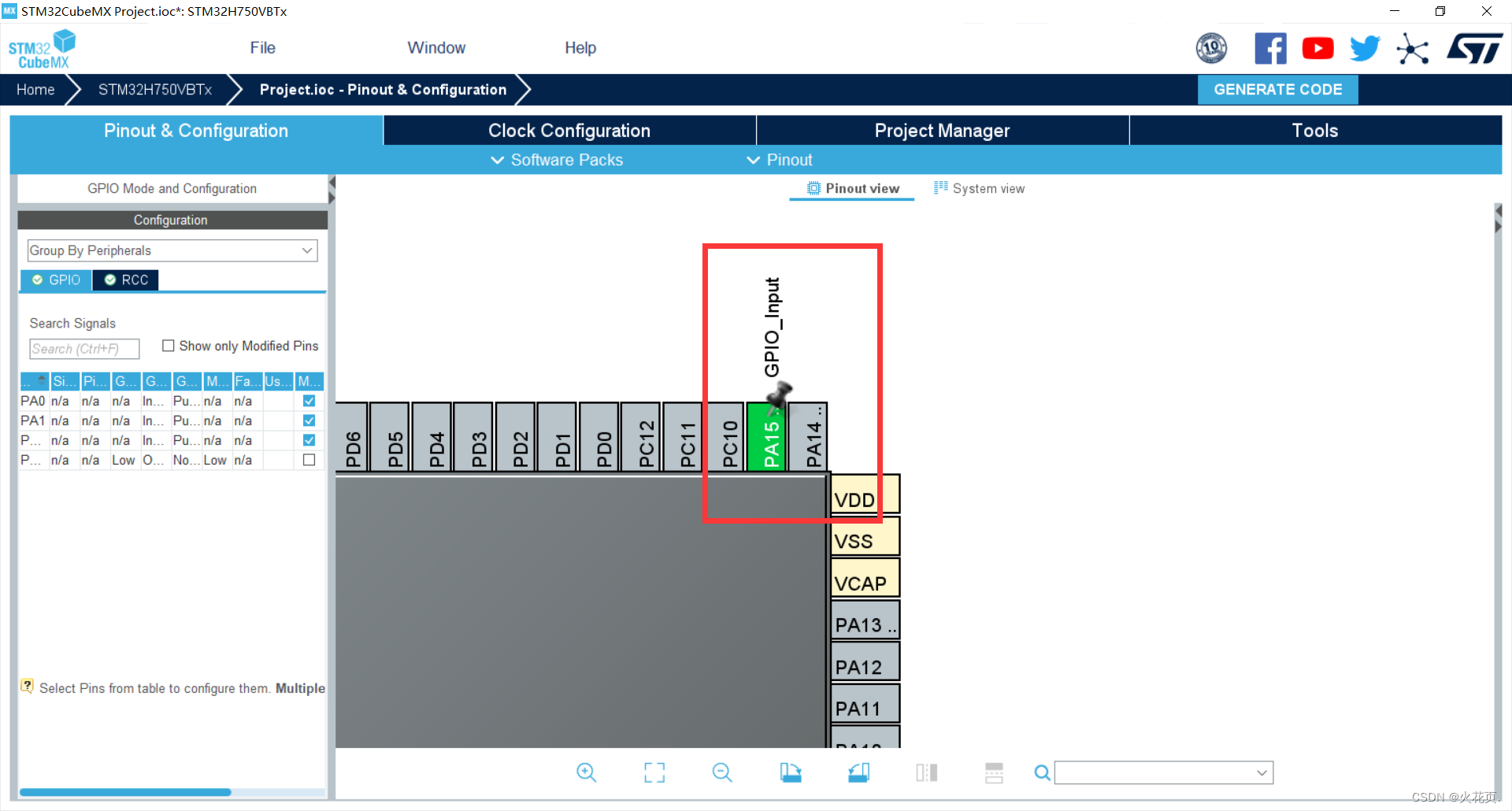Select the RCC peripheral tab
The height and width of the screenshot is (811, 1512).
126,280
